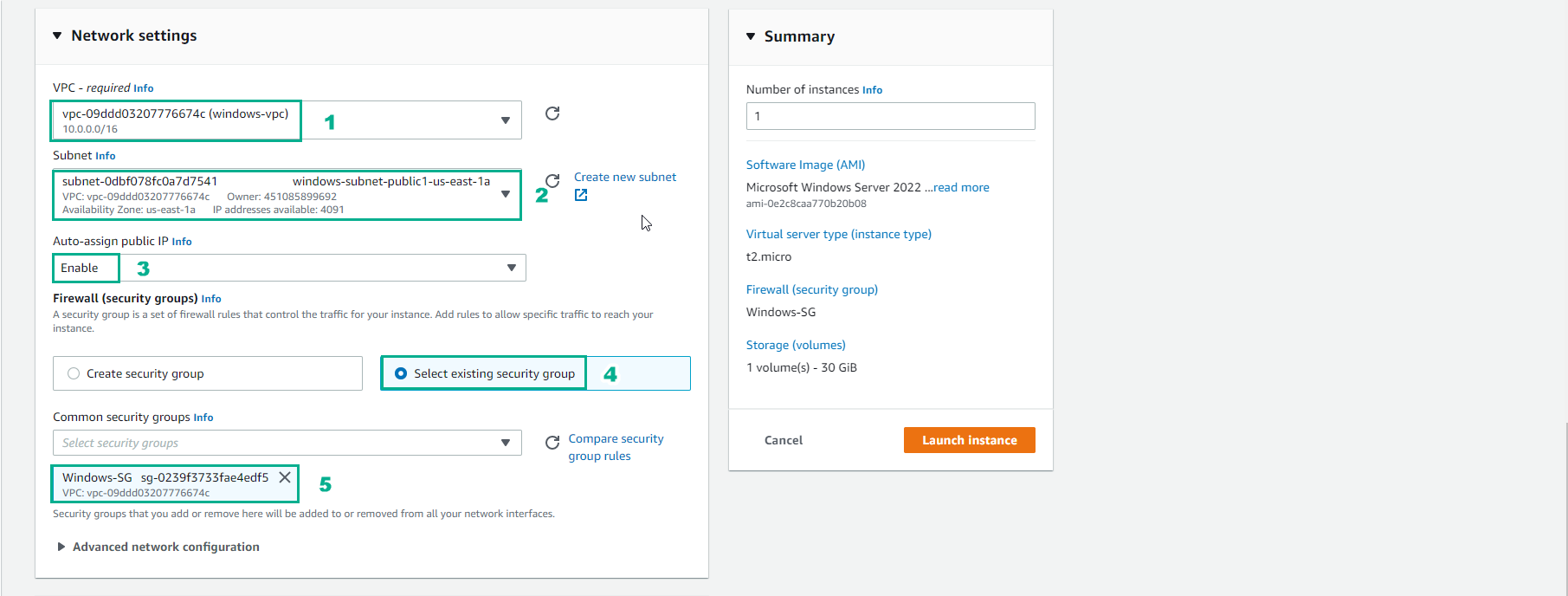Image resolution: width=1568 pixels, height=596 pixels.
Task: Open the VPC dropdown
Action: (x=506, y=120)
